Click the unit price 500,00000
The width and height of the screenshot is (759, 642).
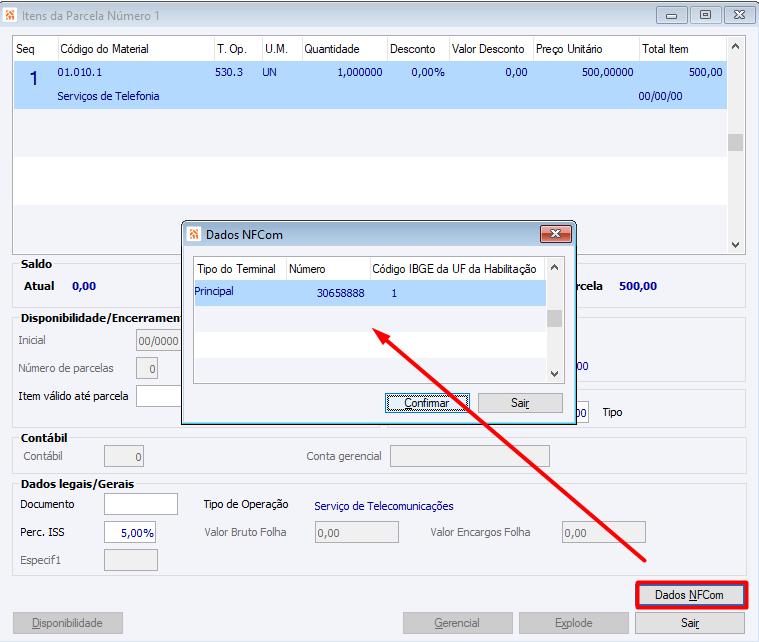[607, 73]
